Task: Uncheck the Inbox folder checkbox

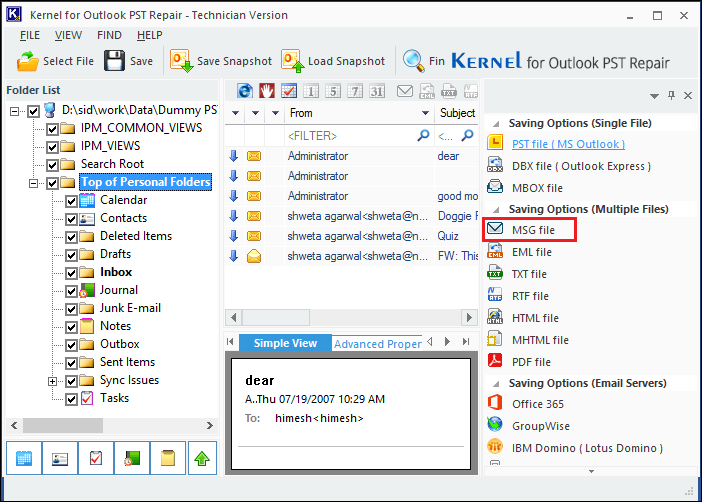Action: pos(71,273)
